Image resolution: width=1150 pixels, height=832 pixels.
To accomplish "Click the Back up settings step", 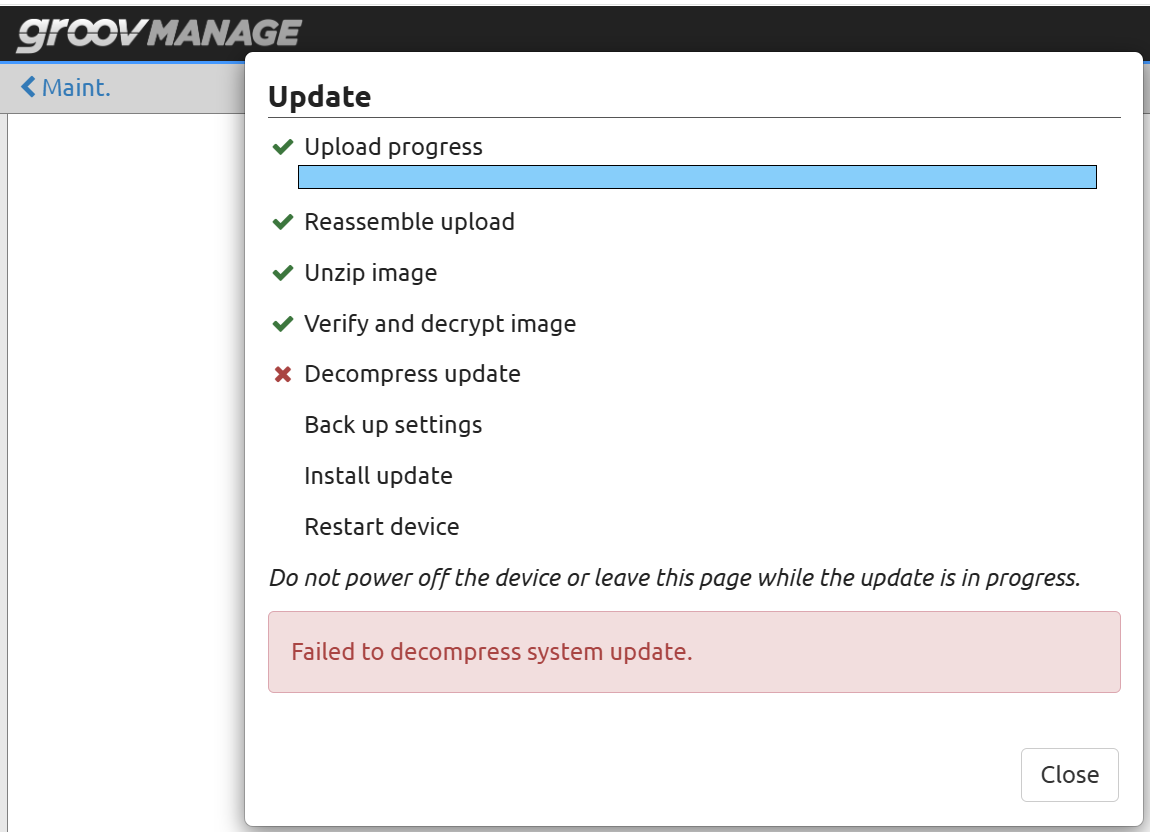I will click(393, 425).
